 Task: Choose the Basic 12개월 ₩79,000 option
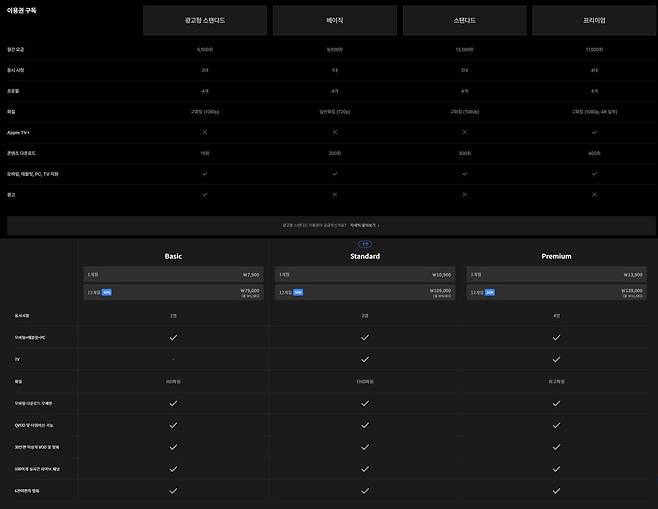173,292
